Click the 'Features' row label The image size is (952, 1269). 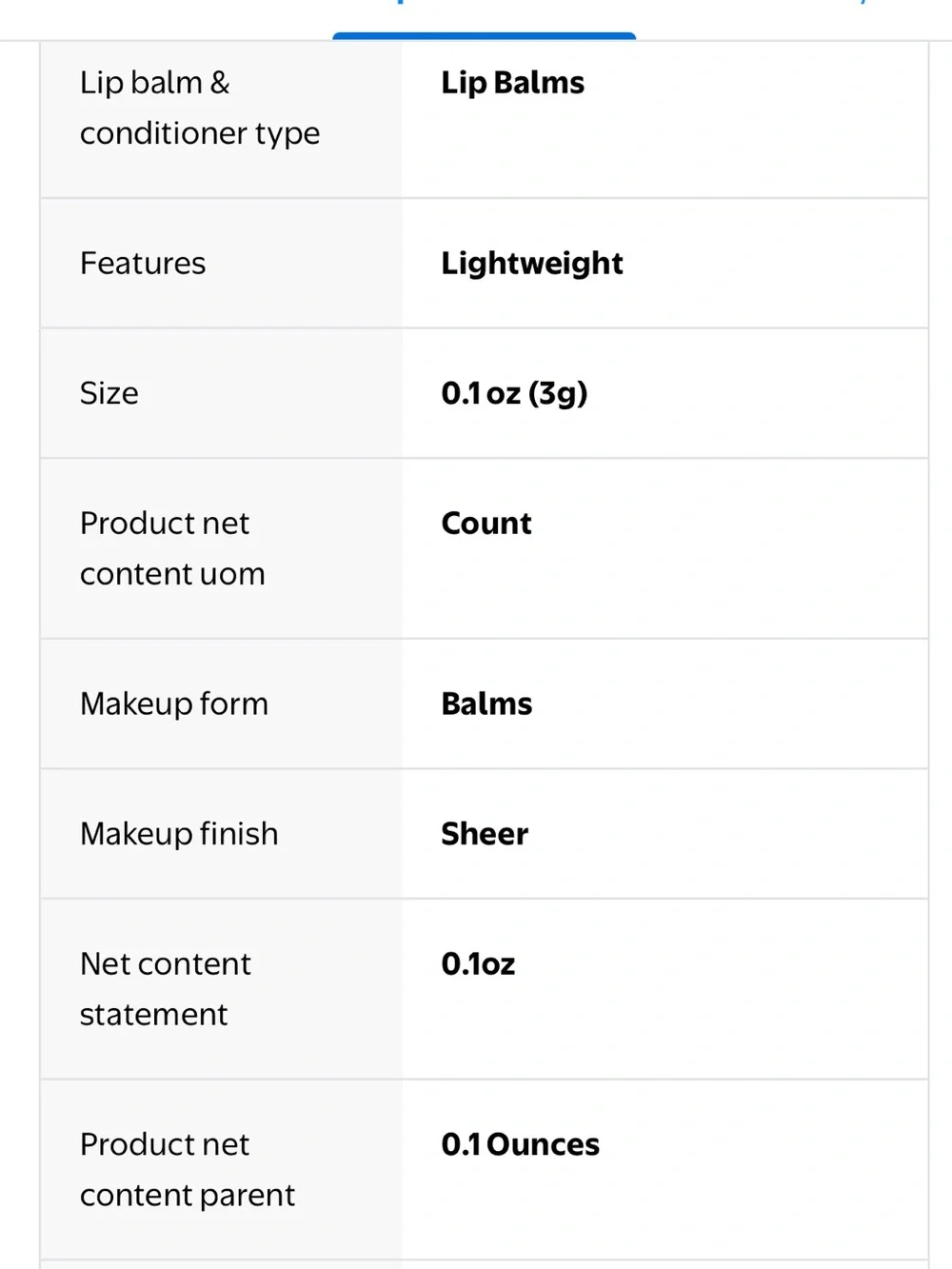(x=143, y=263)
